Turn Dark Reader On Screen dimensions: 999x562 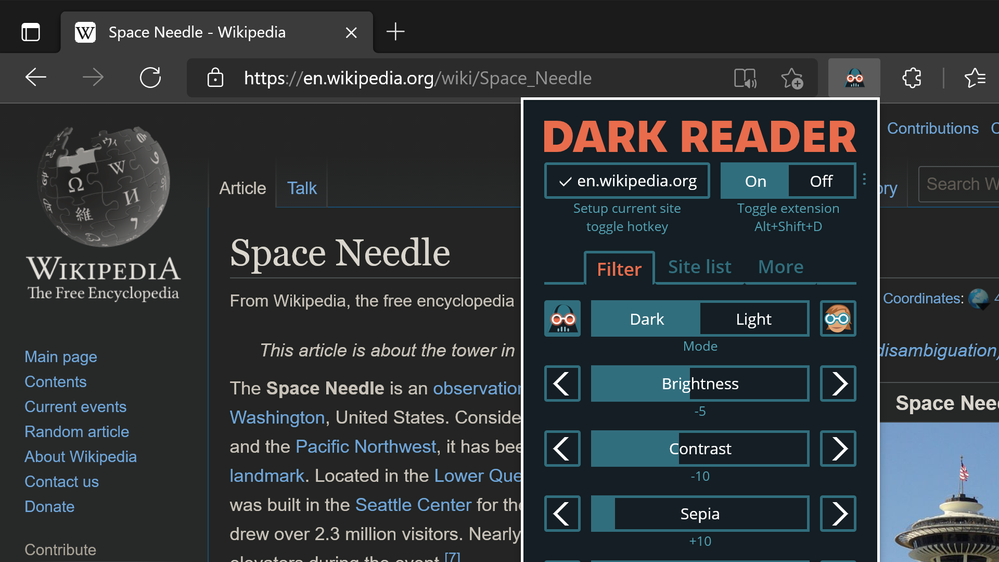click(755, 181)
